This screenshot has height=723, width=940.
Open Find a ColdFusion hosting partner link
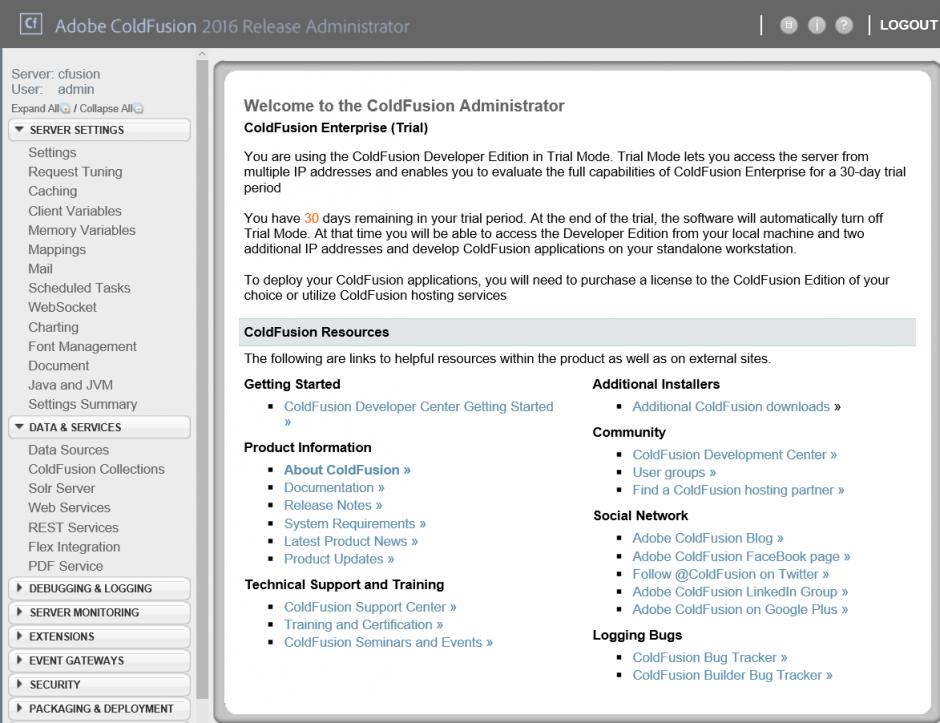738,490
